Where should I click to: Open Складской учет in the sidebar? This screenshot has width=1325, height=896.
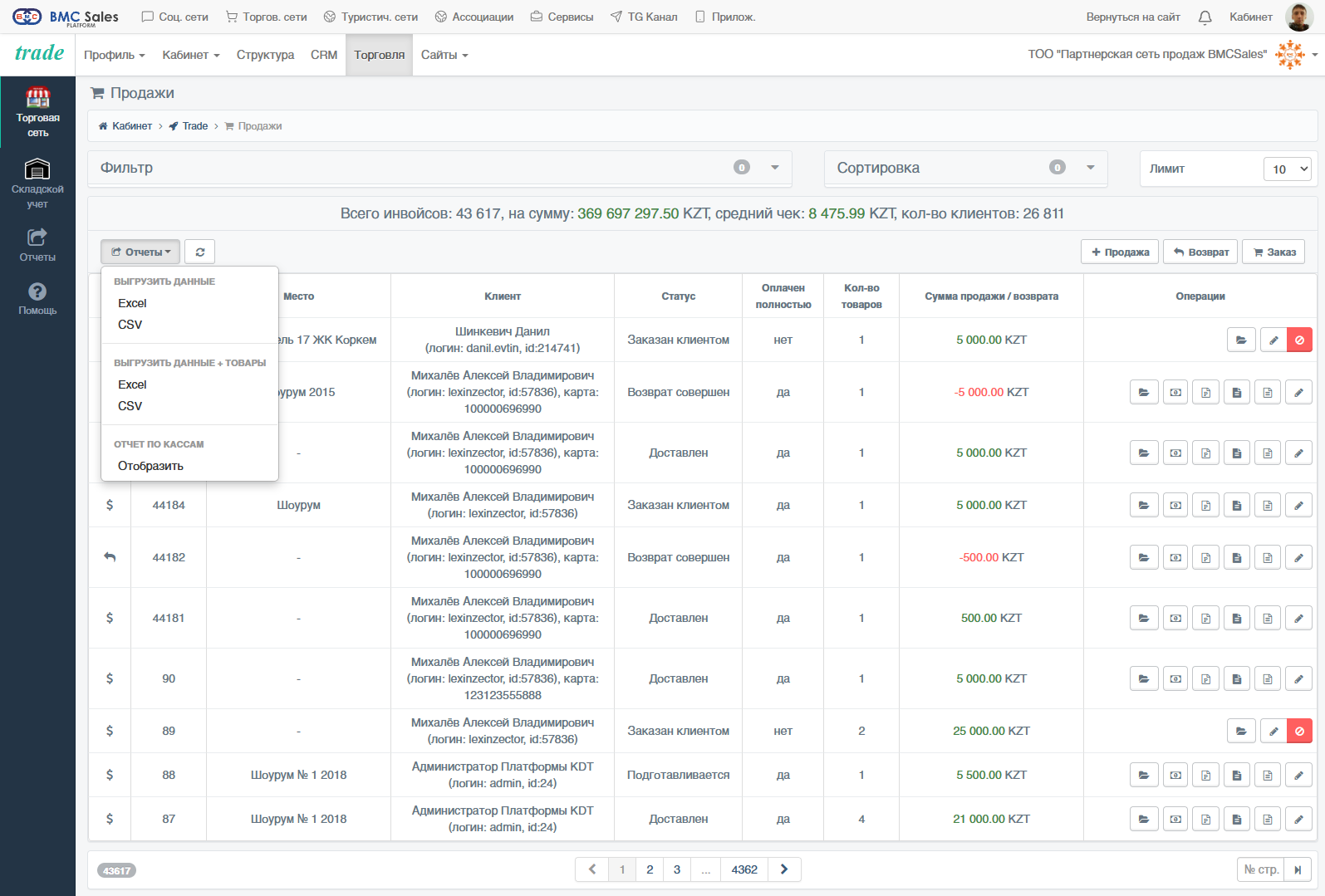(37, 183)
